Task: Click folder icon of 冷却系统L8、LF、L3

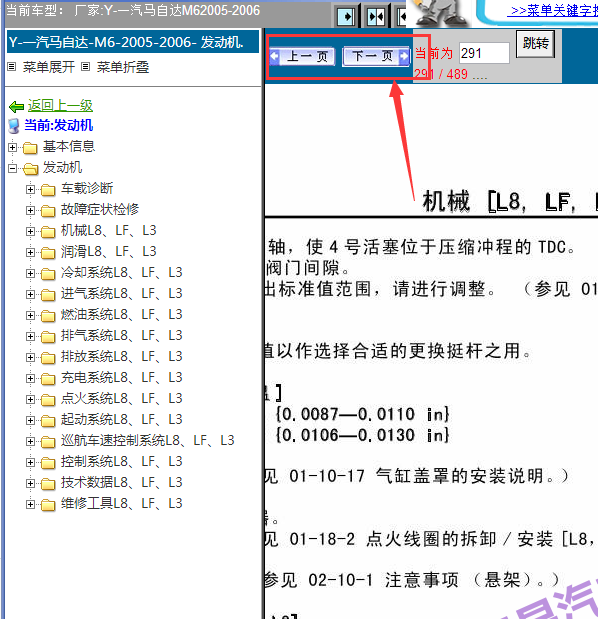Action: pyautogui.click(x=48, y=274)
